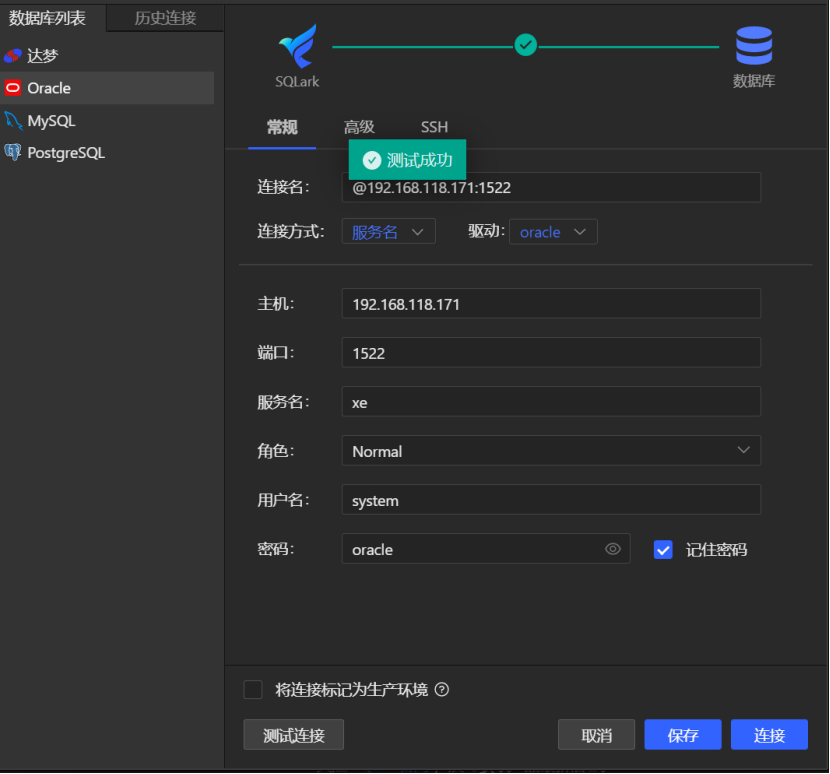
Task: Focus the 连接名 input field
Action: pyautogui.click(x=551, y=187)
